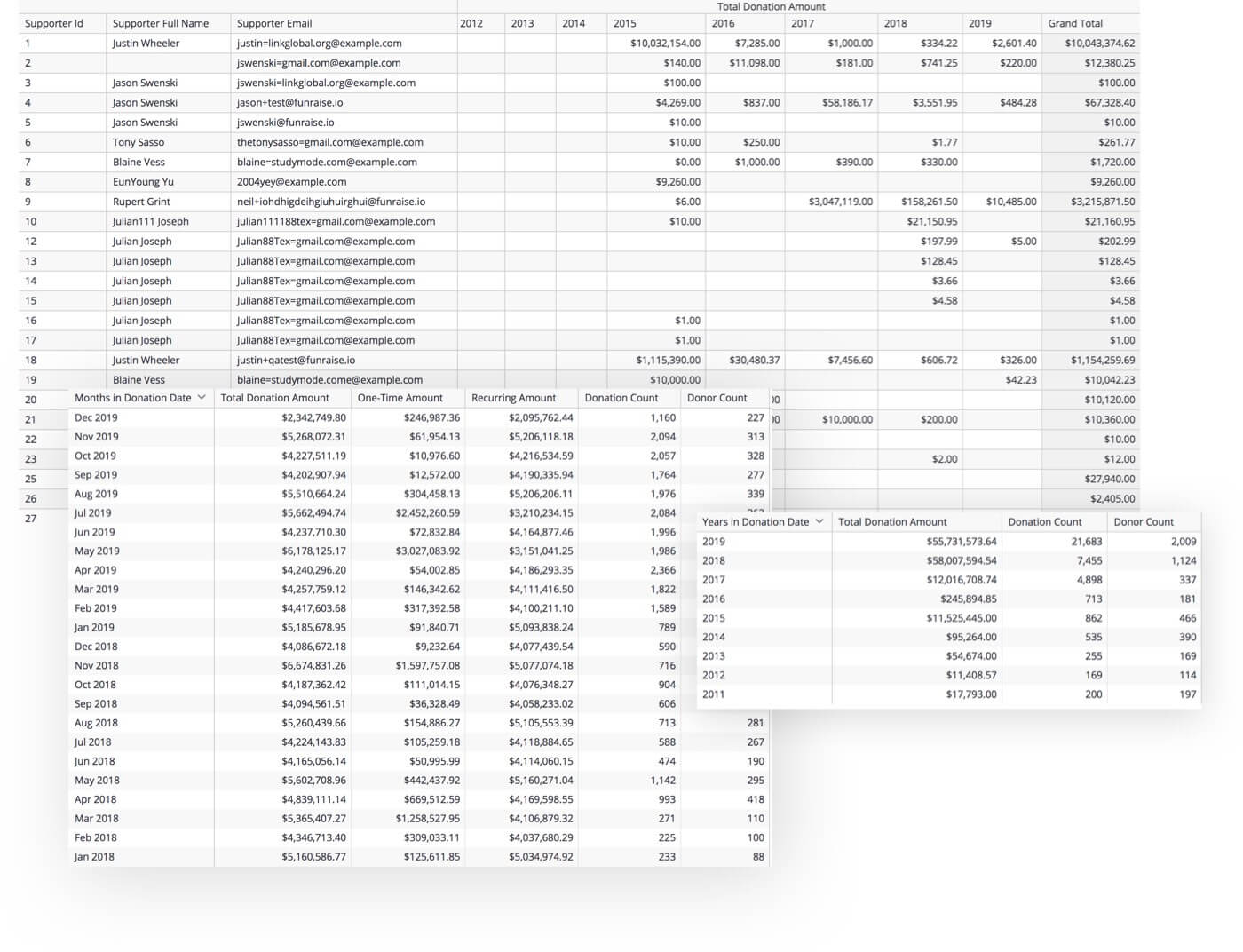Click the Donor Count header in months table
This screenshot has width=1243, height=952.
[x=717, y=398]
